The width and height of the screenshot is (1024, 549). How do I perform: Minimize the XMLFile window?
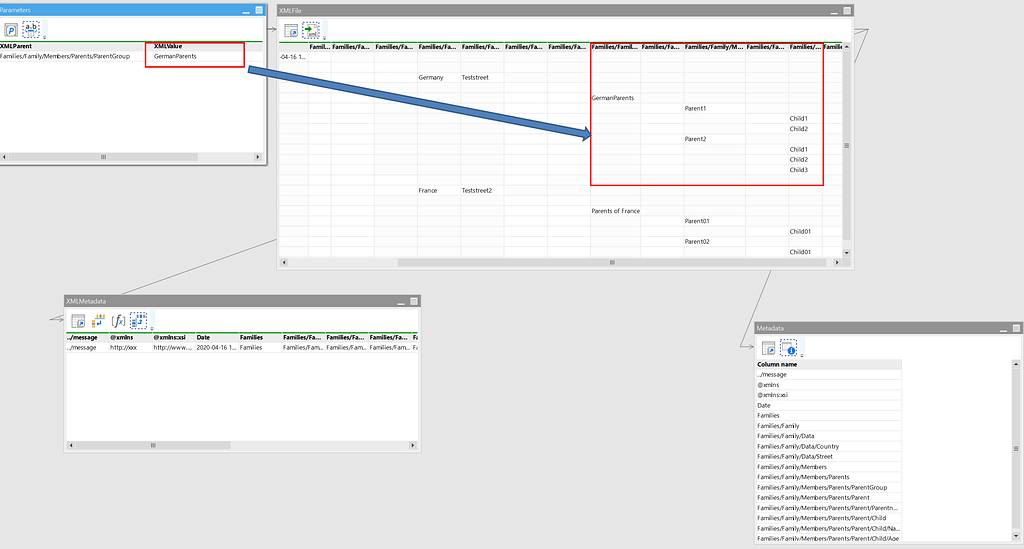coord(834,12)
